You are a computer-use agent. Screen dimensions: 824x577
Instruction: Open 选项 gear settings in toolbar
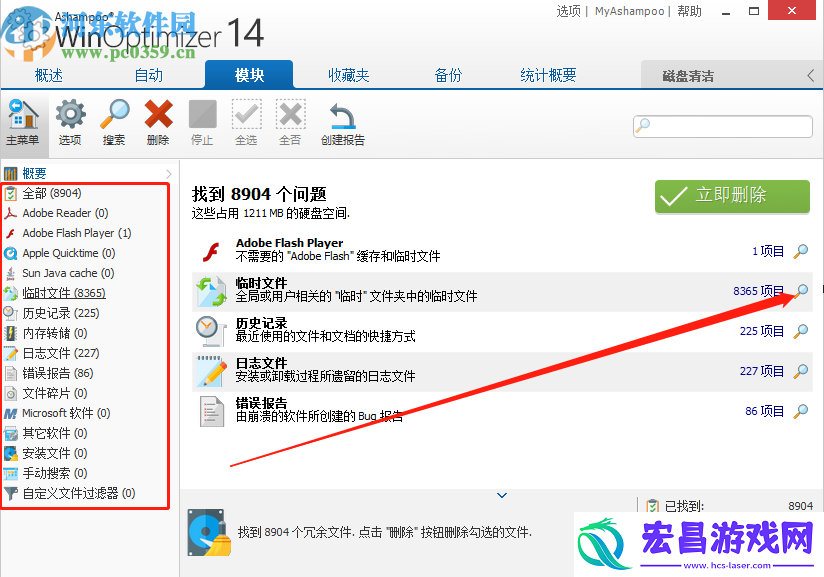[70, 115]
